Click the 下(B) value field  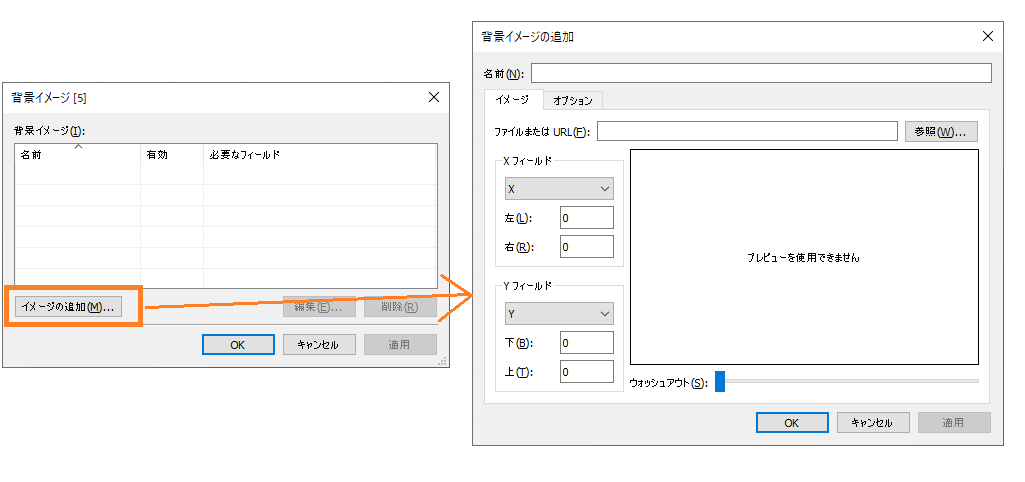point(586,343)
